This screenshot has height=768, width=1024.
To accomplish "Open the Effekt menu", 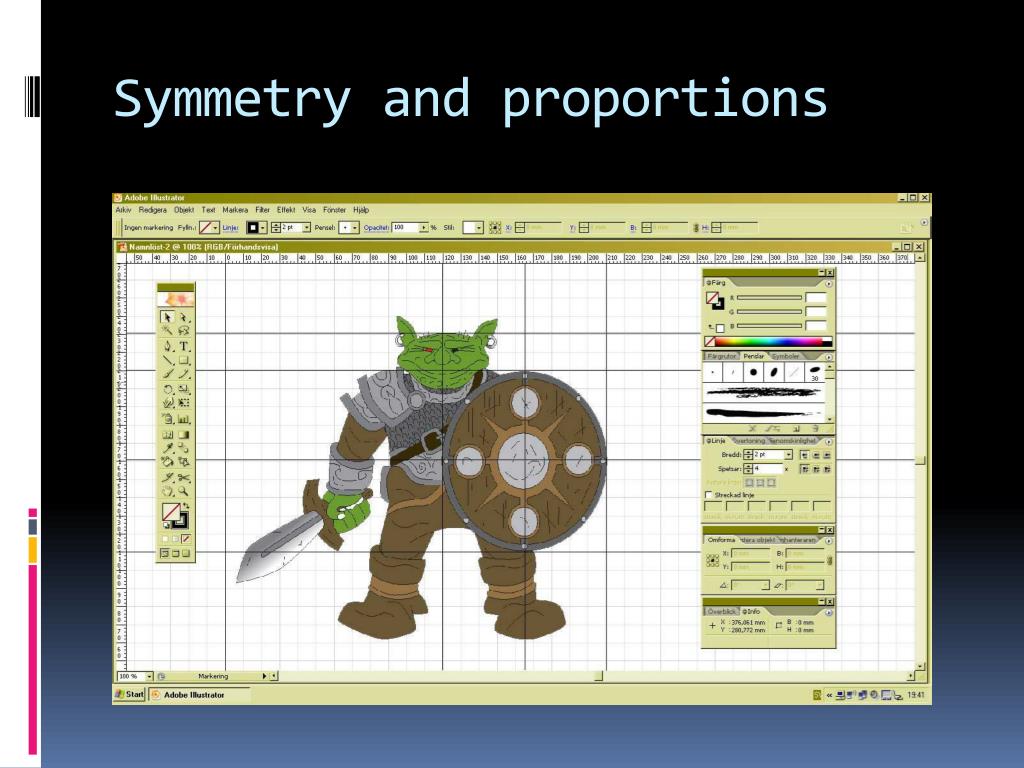I will point(286,210).
